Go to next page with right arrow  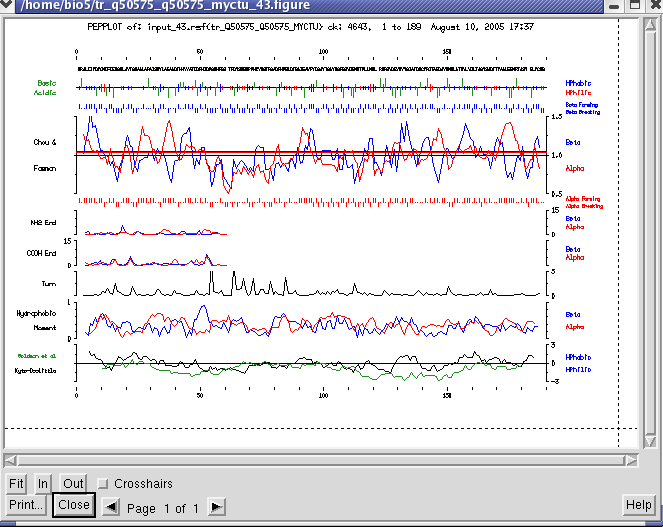coord(217,507)
